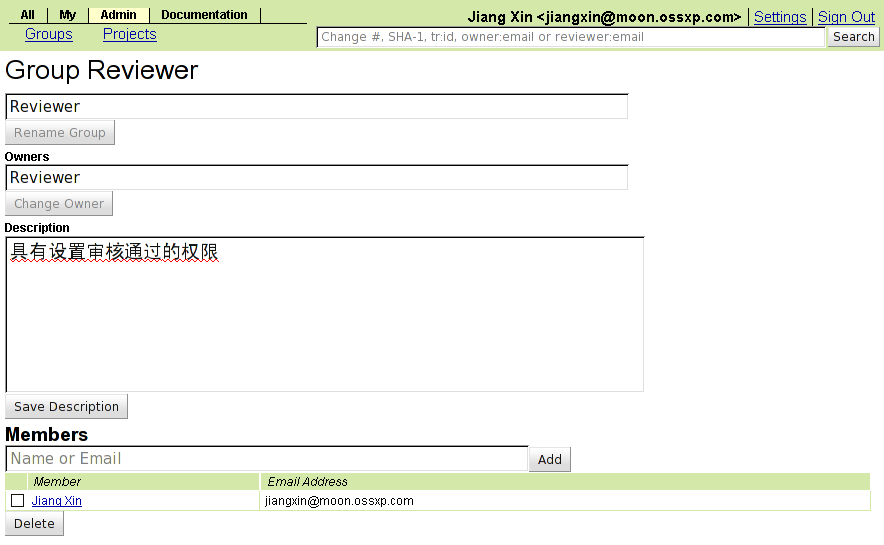Click into the group name field
The image size is (884, 545).
pos(317,107)
